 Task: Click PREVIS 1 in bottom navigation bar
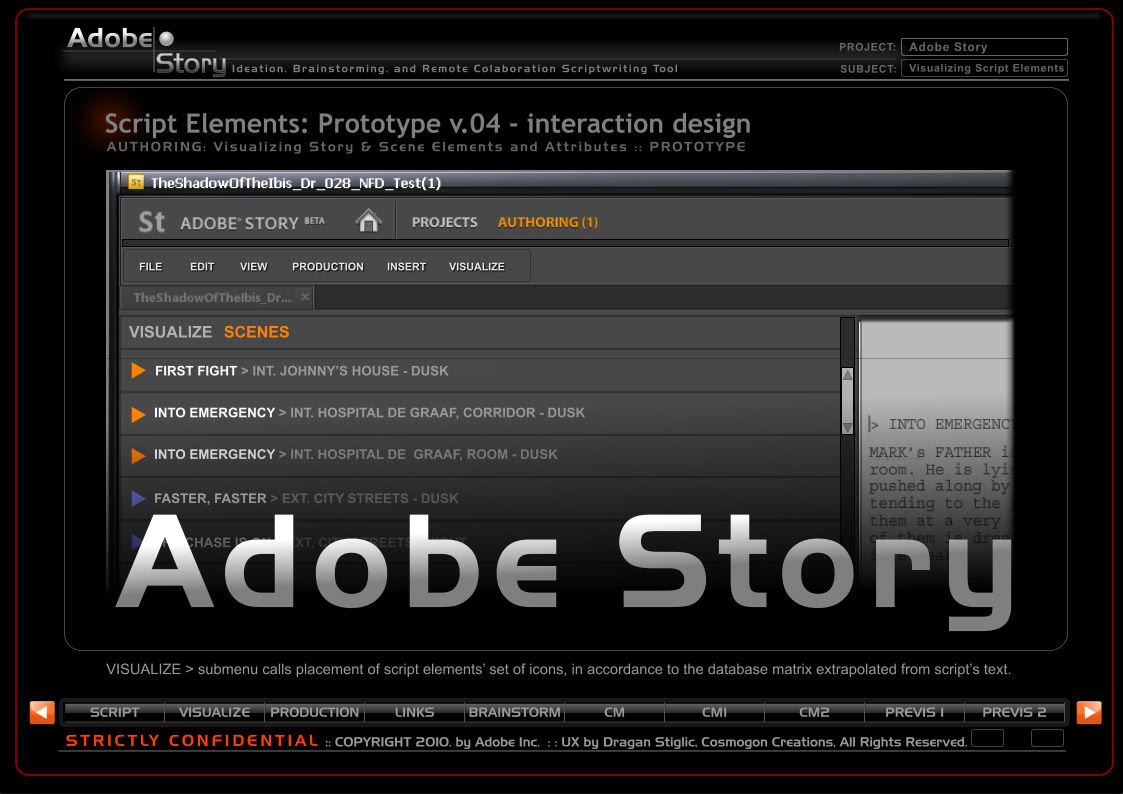point(914,712)
